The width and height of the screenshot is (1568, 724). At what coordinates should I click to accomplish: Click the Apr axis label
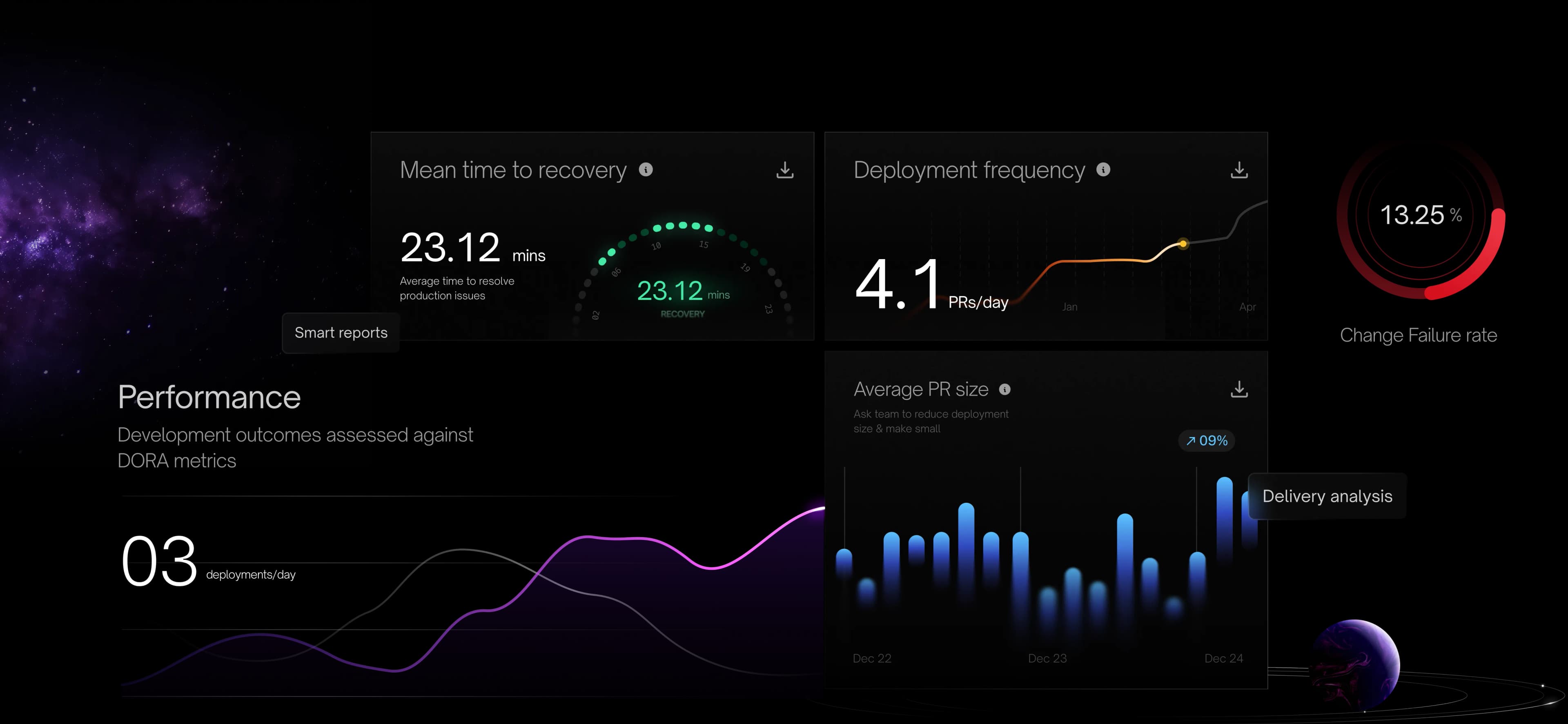[x=1247, y=307]
